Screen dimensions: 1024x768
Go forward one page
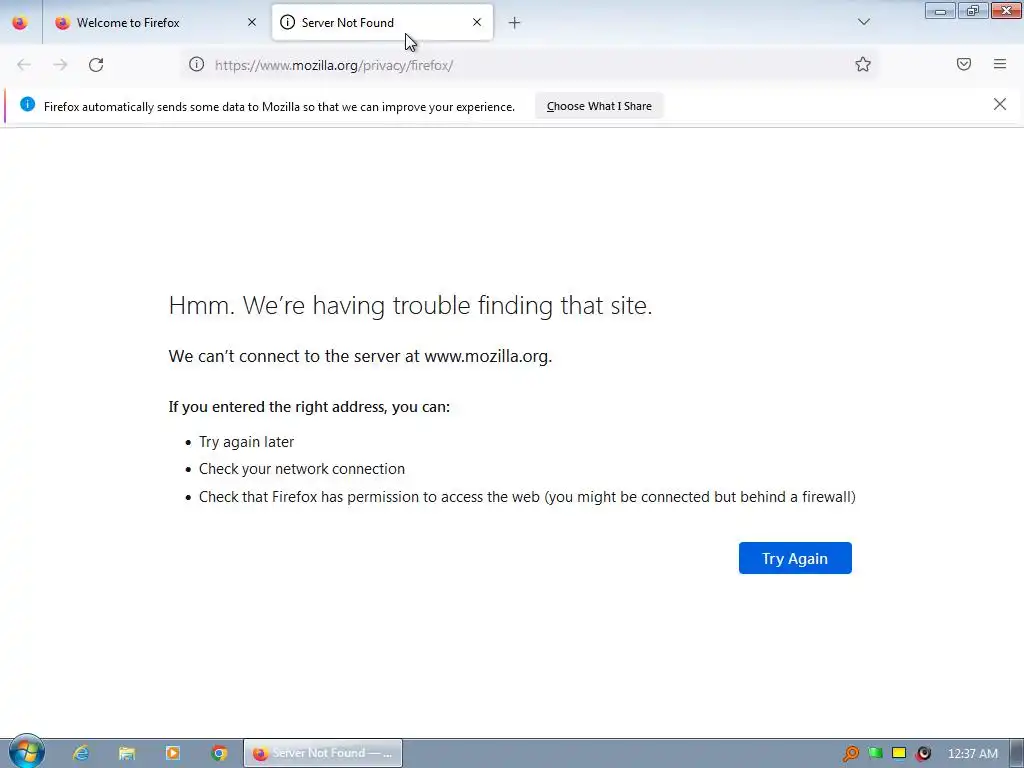60,65
